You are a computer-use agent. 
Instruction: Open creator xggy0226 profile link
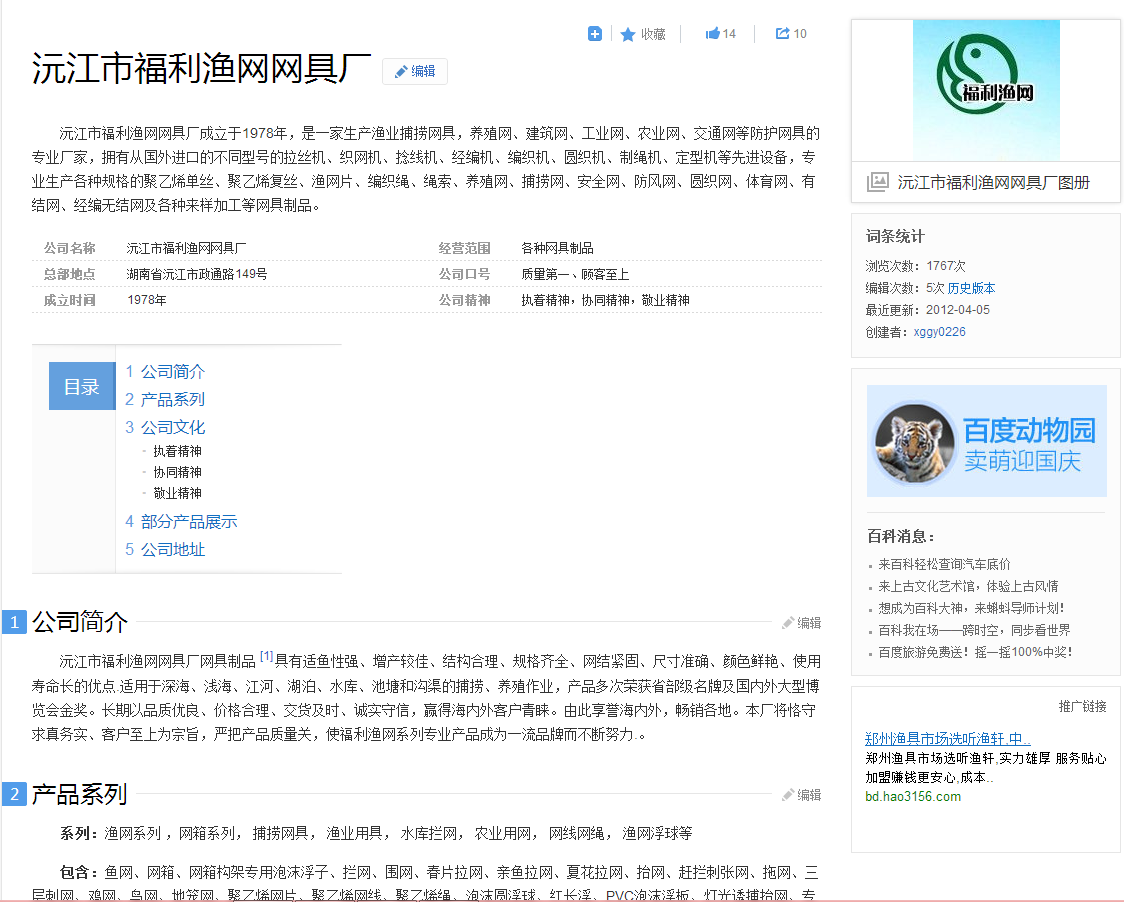(939, 332)
